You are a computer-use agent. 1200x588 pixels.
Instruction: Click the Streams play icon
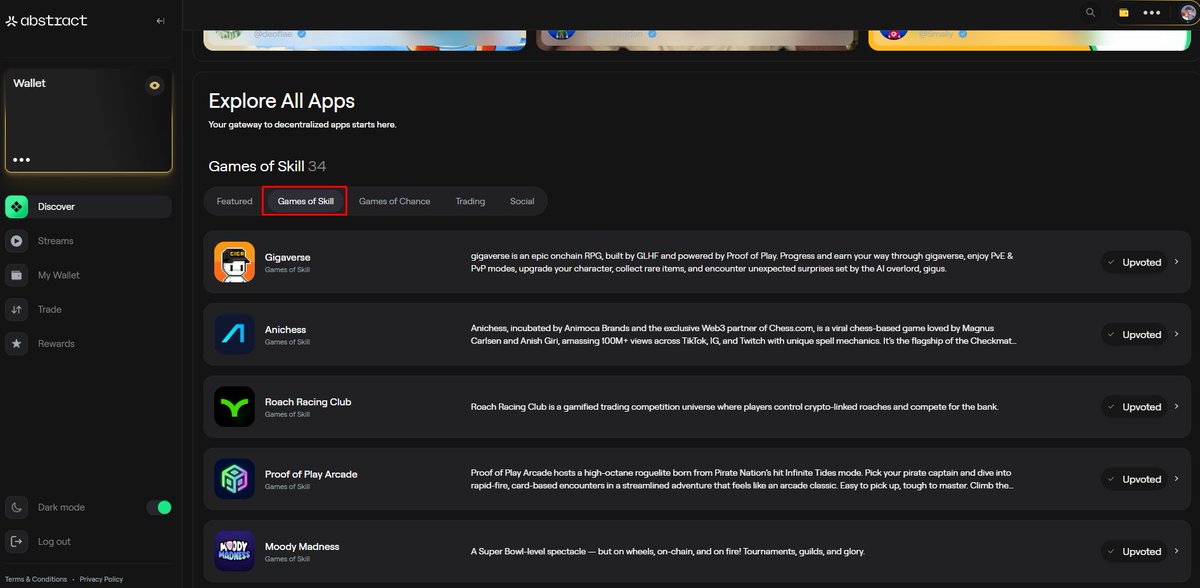tap(17, 241)
